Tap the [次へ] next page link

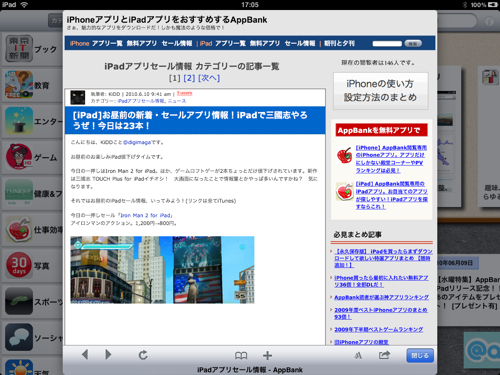(209, 78)
